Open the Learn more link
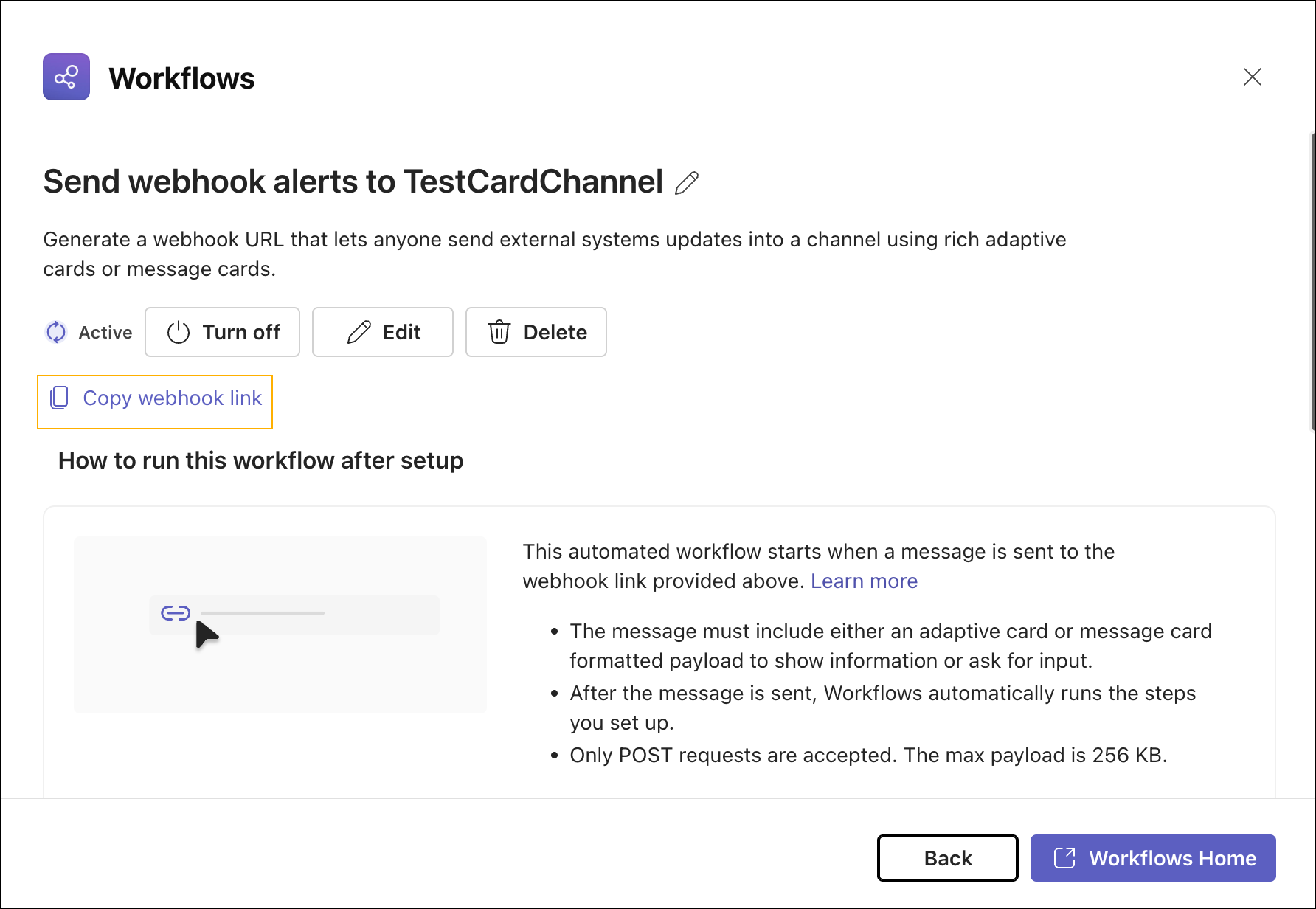The image size is (1316, 909). (x=864, y=581)
